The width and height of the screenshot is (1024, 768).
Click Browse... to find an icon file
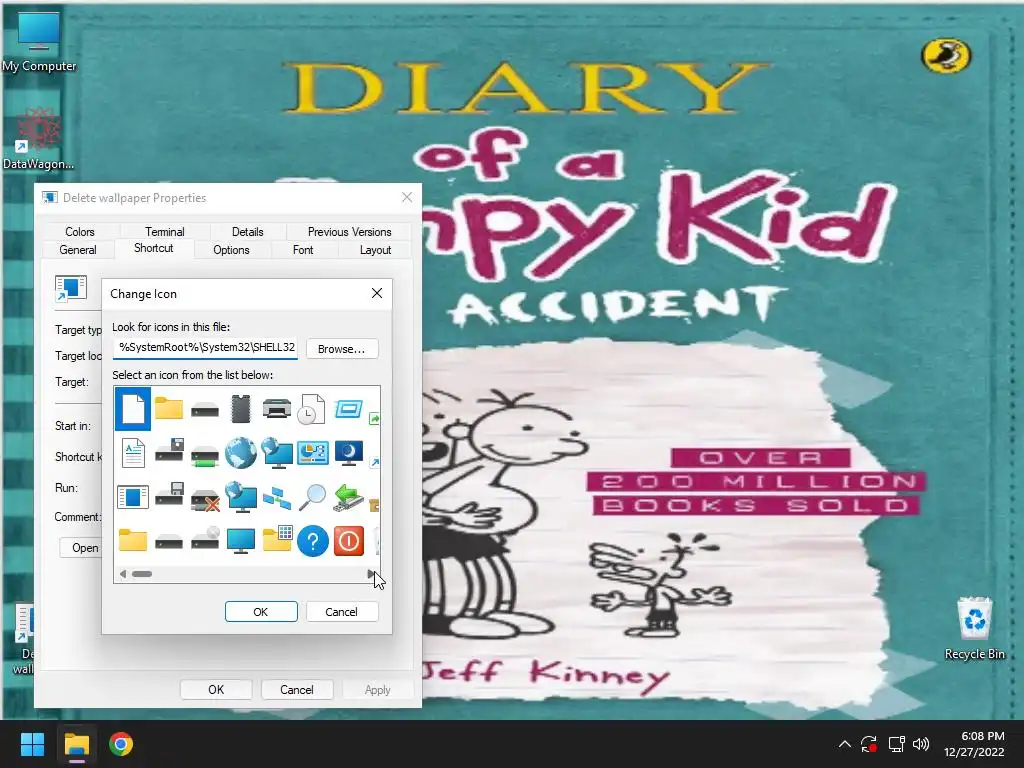(342, 349)
